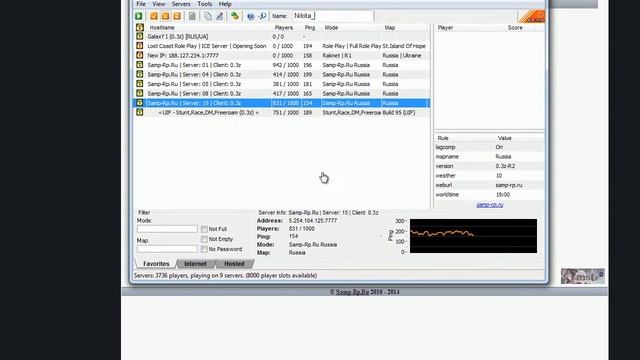Open the Servers menu
The image size is (640, 360).
181,4
